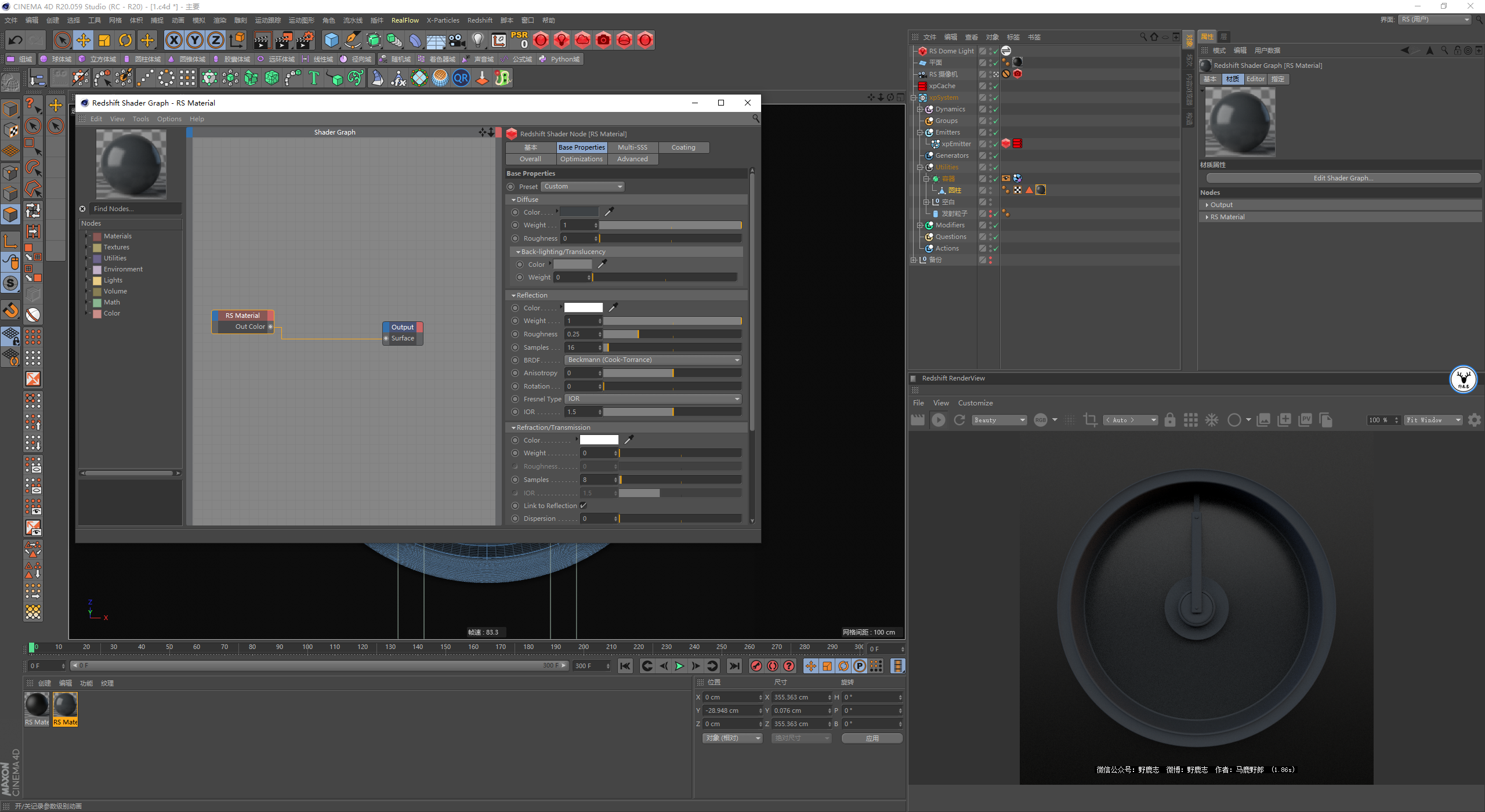1485x812 pixels.
Task: Activate the Rotate tool icon
Action: 125,40
